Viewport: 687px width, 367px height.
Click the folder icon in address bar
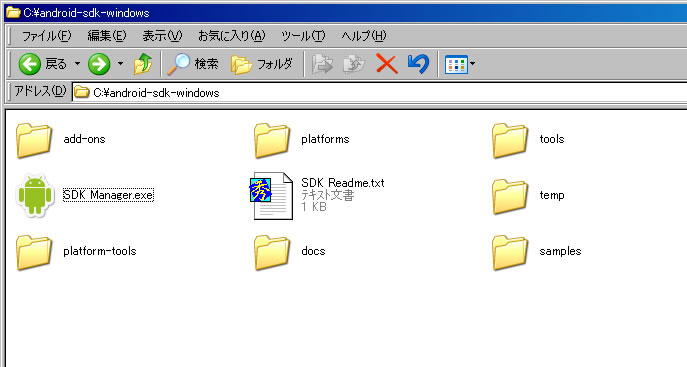(x=81, y=92)
